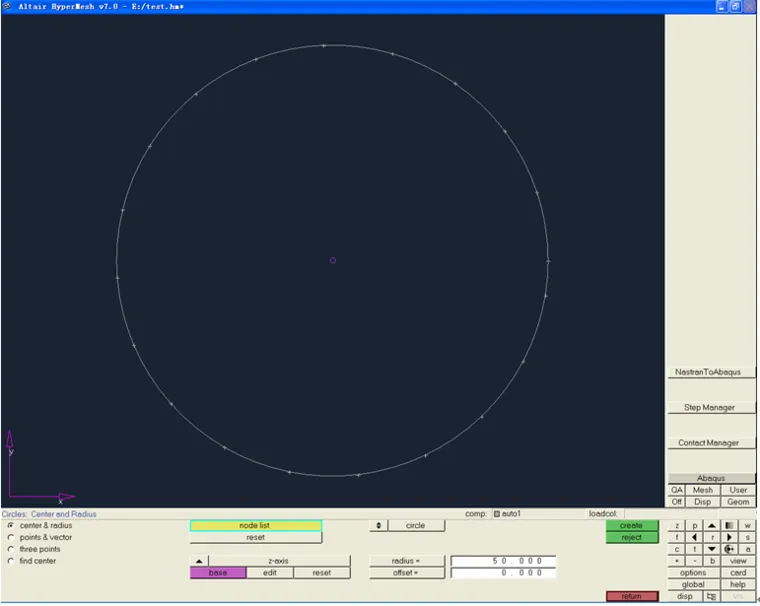
Task: Click the z-axis direction button
Action: click(x=279, y=561)
